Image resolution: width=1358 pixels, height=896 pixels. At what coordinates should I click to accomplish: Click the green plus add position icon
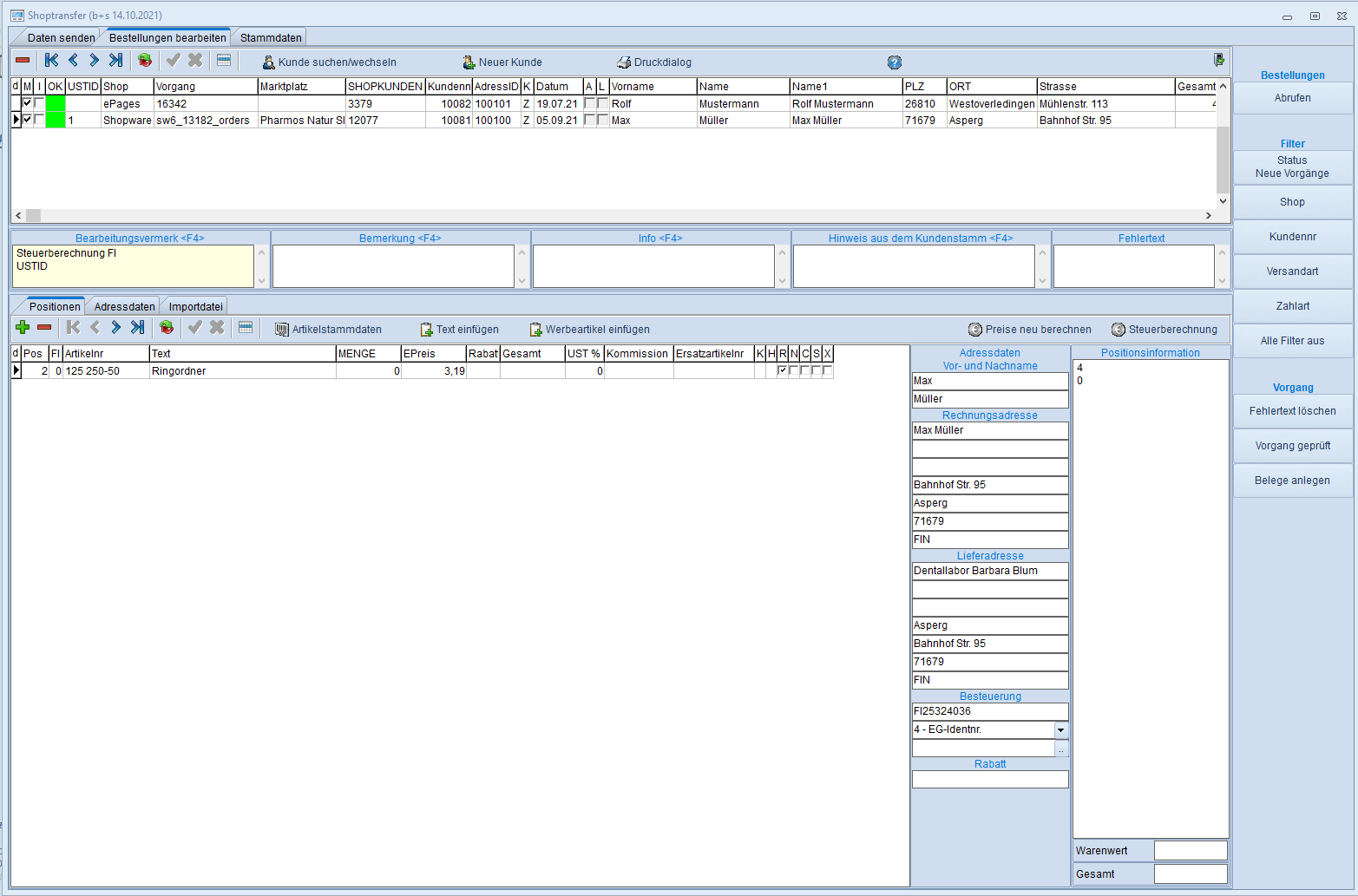pyautogui.click(x=23, y=328)
